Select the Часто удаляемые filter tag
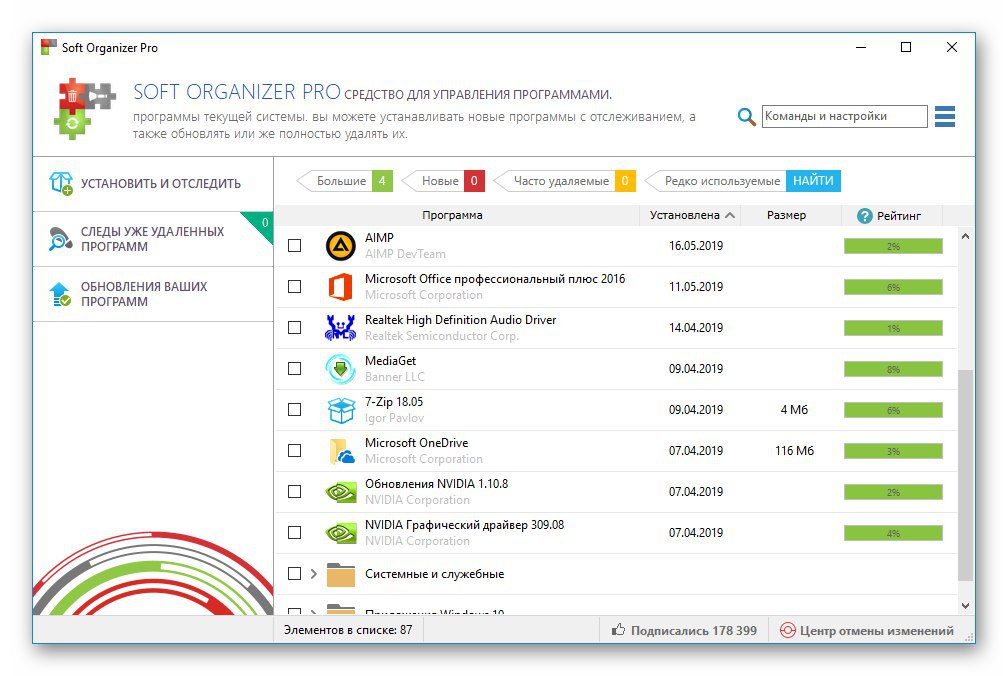The height and width of the screenshot is (676, 1008). coord(564,181)
